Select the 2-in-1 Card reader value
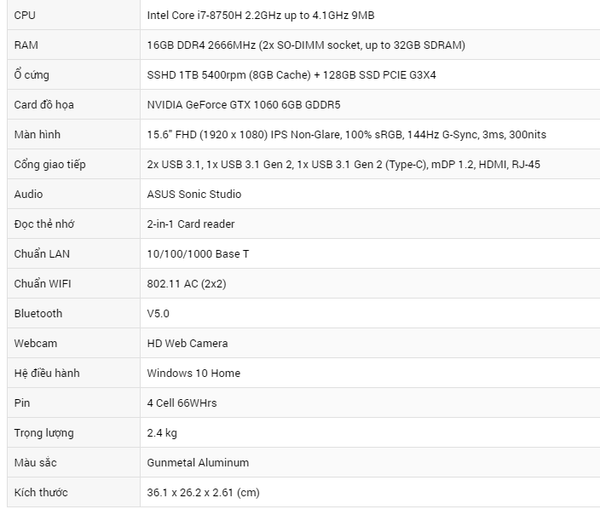 pos(191,224)
